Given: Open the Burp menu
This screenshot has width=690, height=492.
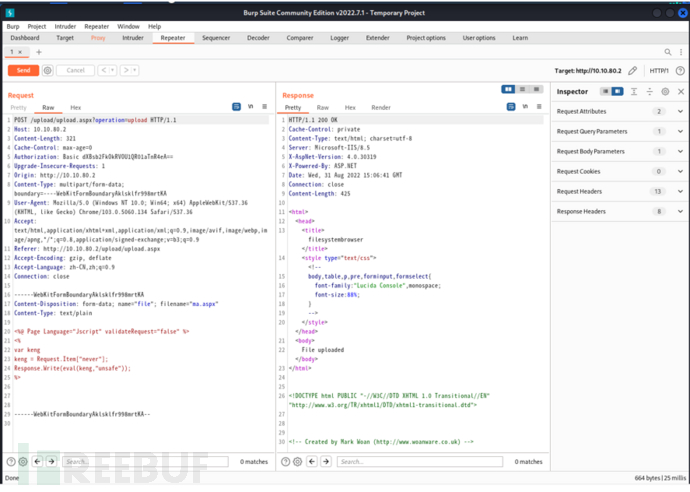Looking at the screenshot, I should [13, 26].
